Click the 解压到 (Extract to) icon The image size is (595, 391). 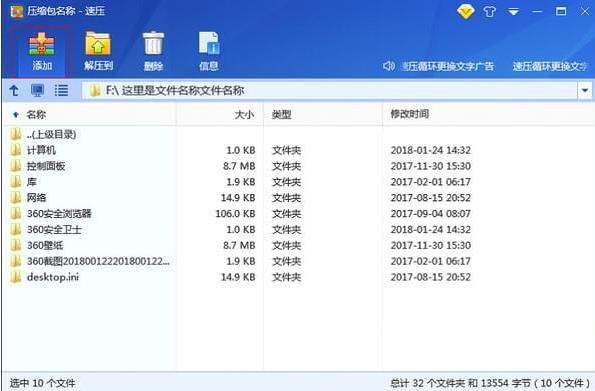pyautogui.click(x=98, y=52)
